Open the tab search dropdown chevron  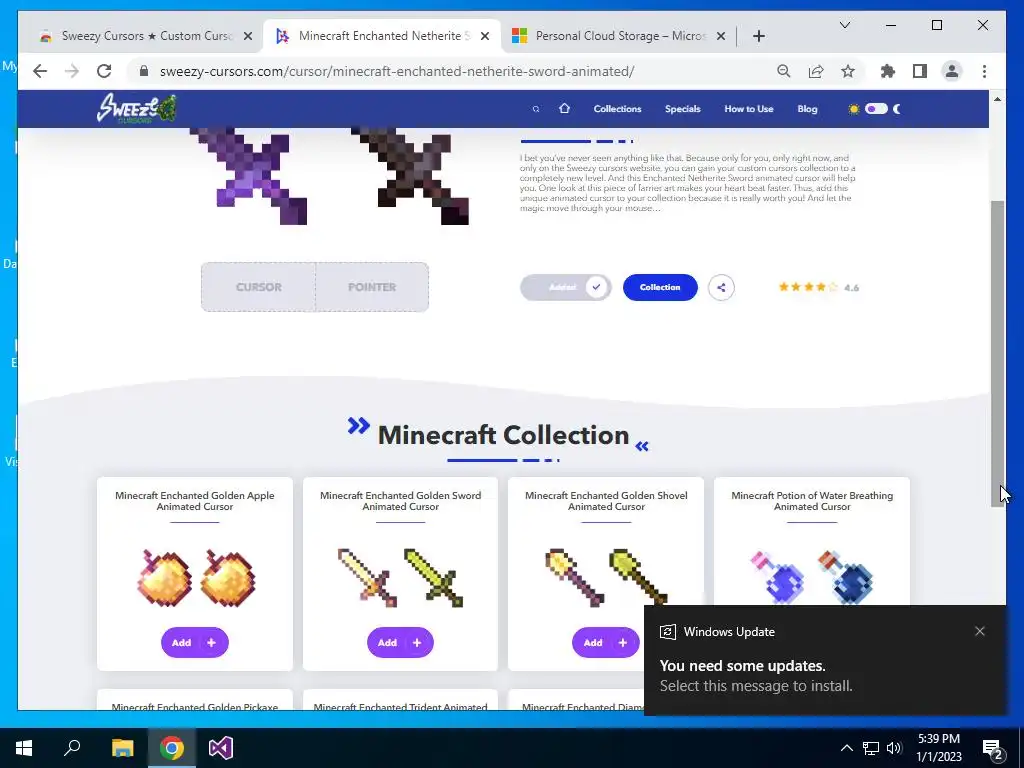tap(844, 25)
